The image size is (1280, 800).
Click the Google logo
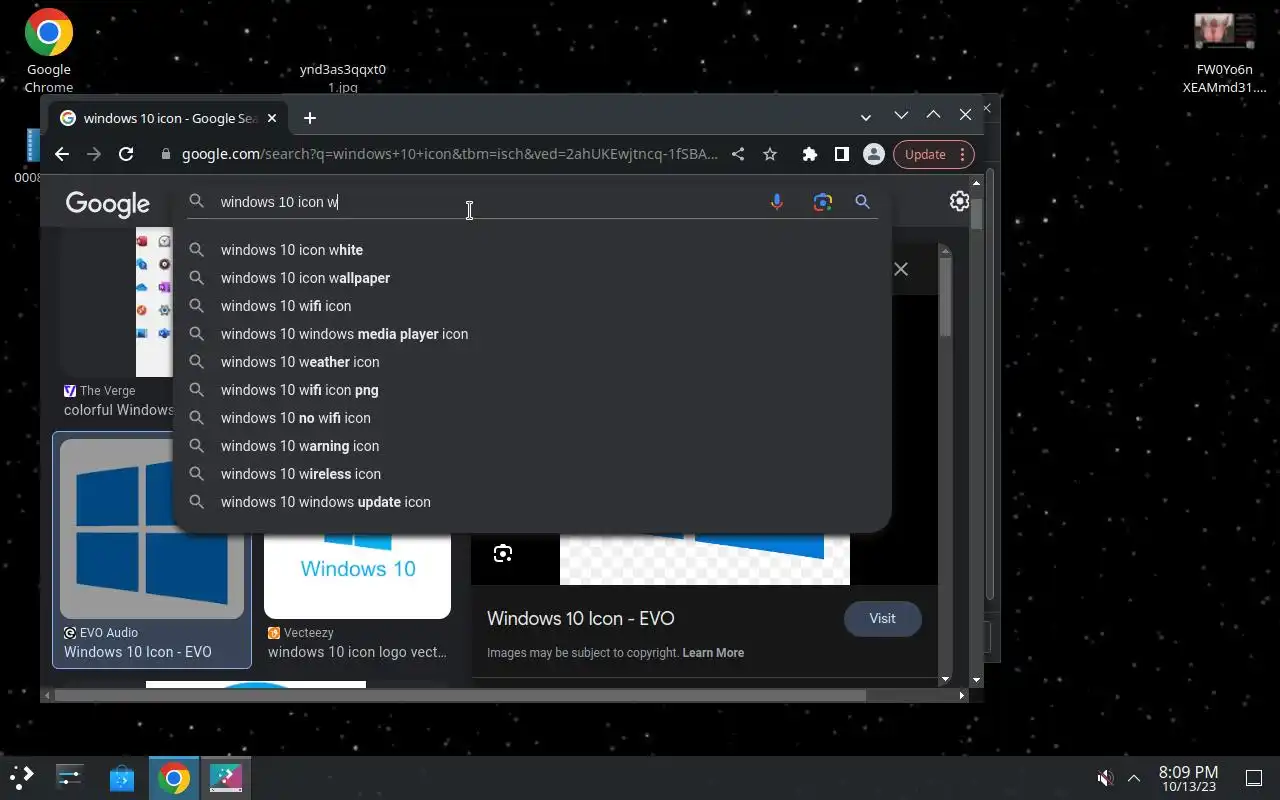(x=108, y=204)
